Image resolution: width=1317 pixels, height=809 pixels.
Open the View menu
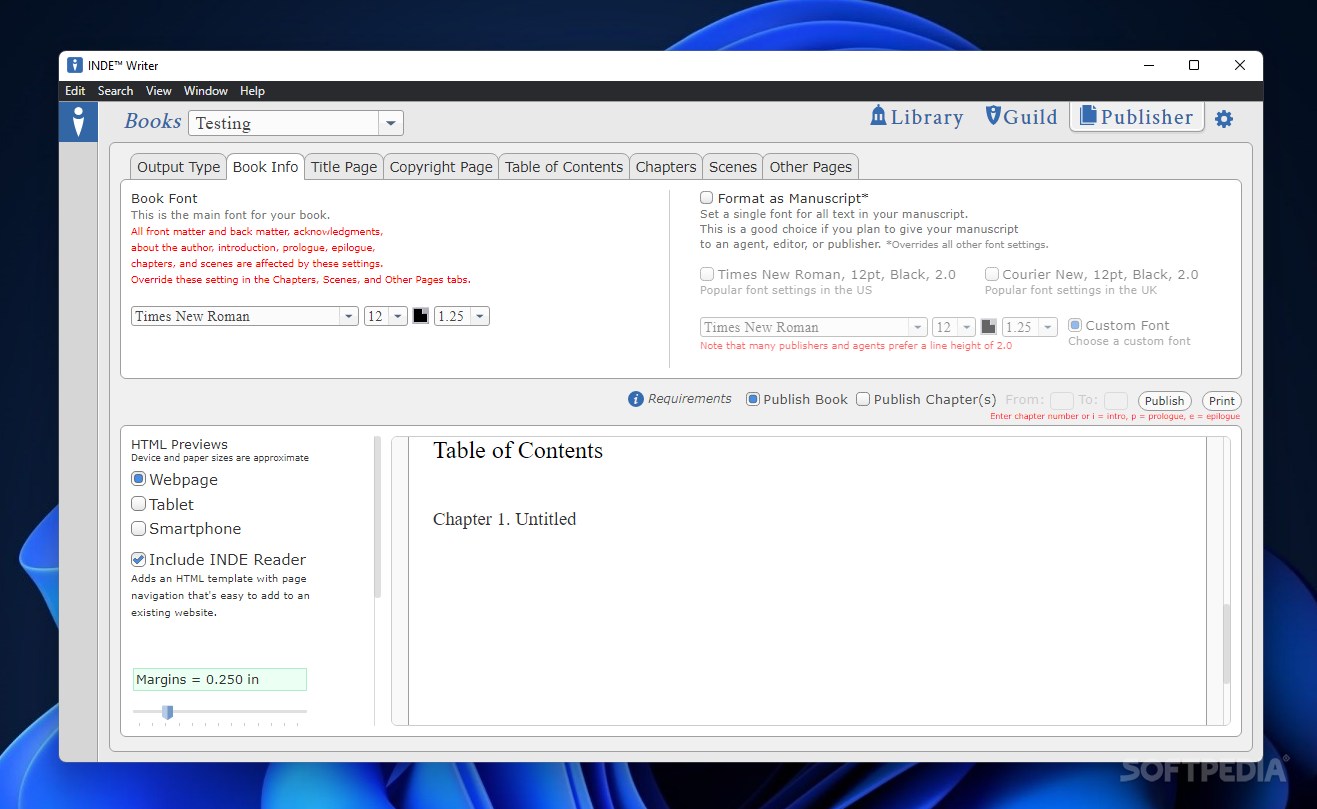point(159,91)
